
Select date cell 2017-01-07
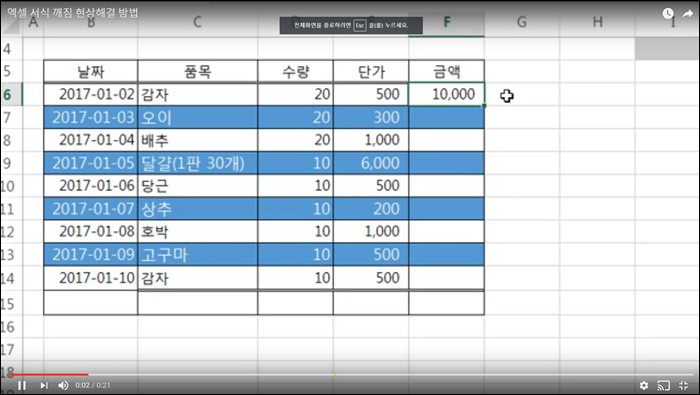[x=91, y=209]
